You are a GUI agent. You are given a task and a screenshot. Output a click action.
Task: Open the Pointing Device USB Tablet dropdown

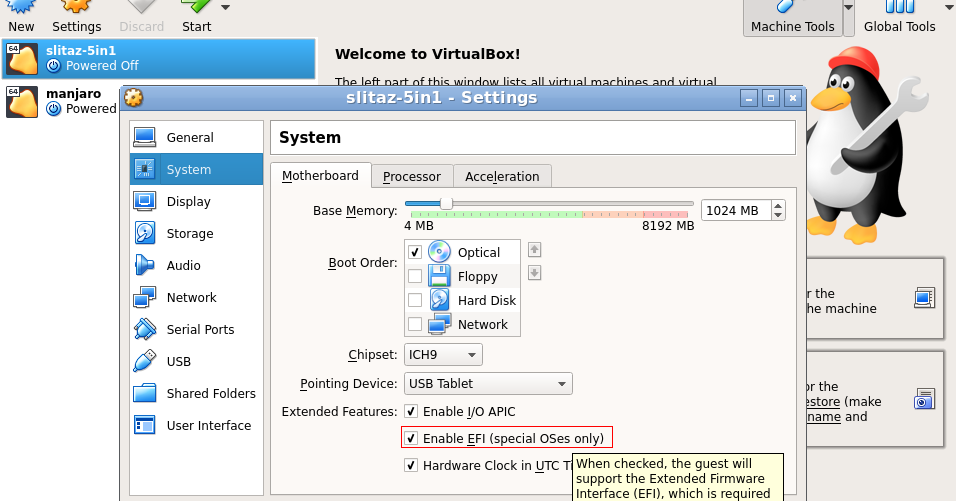488,383
